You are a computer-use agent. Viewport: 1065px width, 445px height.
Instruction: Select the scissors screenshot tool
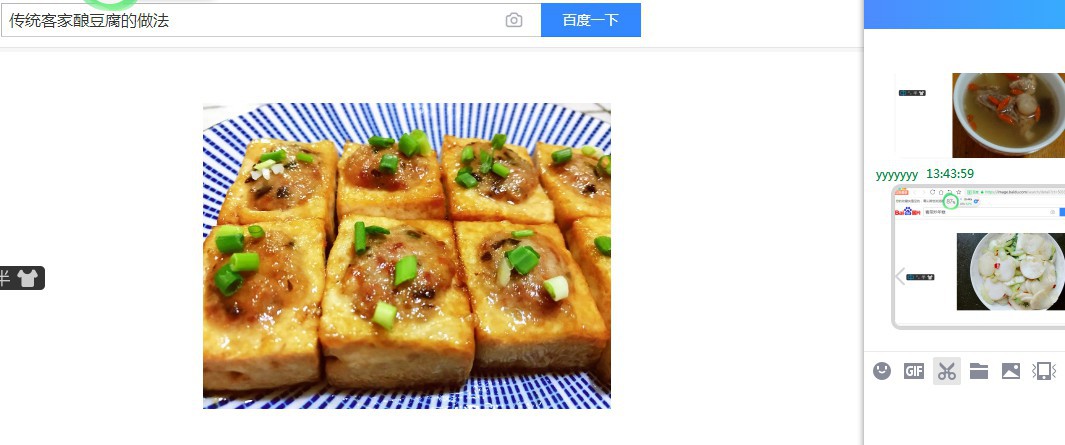946,371
